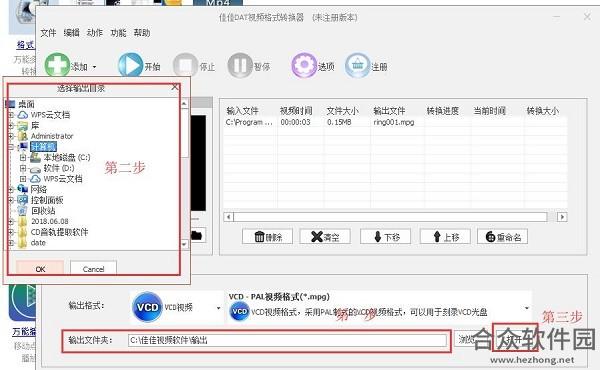Screen dimensions: 600x370
Task: Click the 当前时间 column header
Action: click(x=489, y=111)
